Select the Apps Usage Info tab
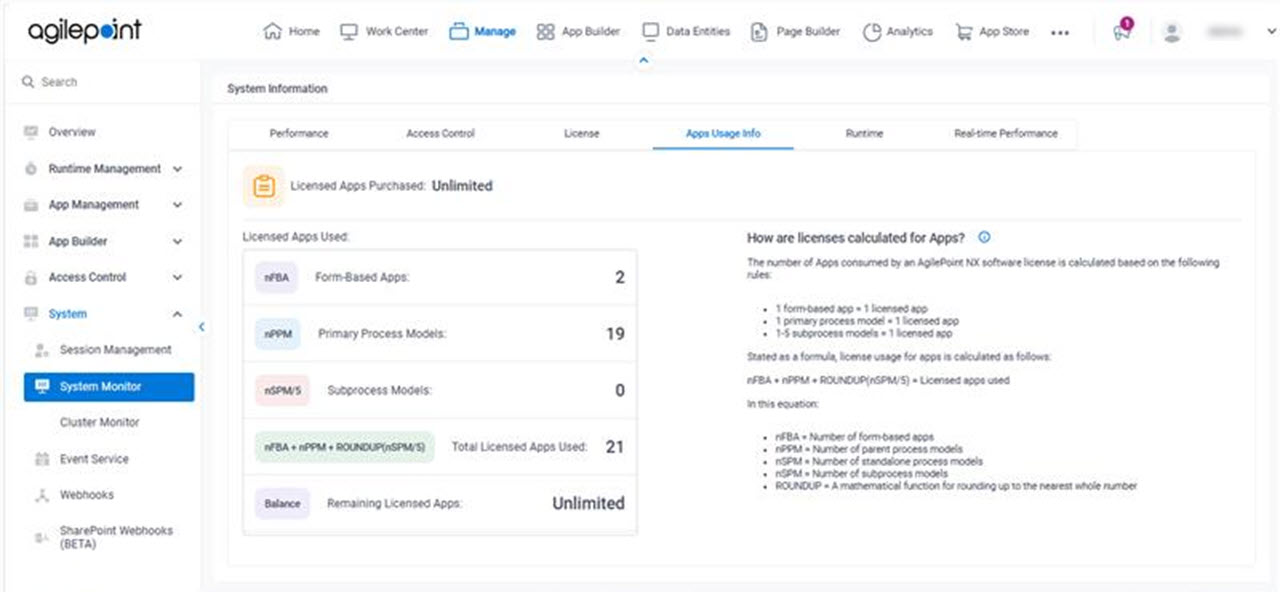The width and height of the screenshot is (1280, 592). [x=723, y=133]
